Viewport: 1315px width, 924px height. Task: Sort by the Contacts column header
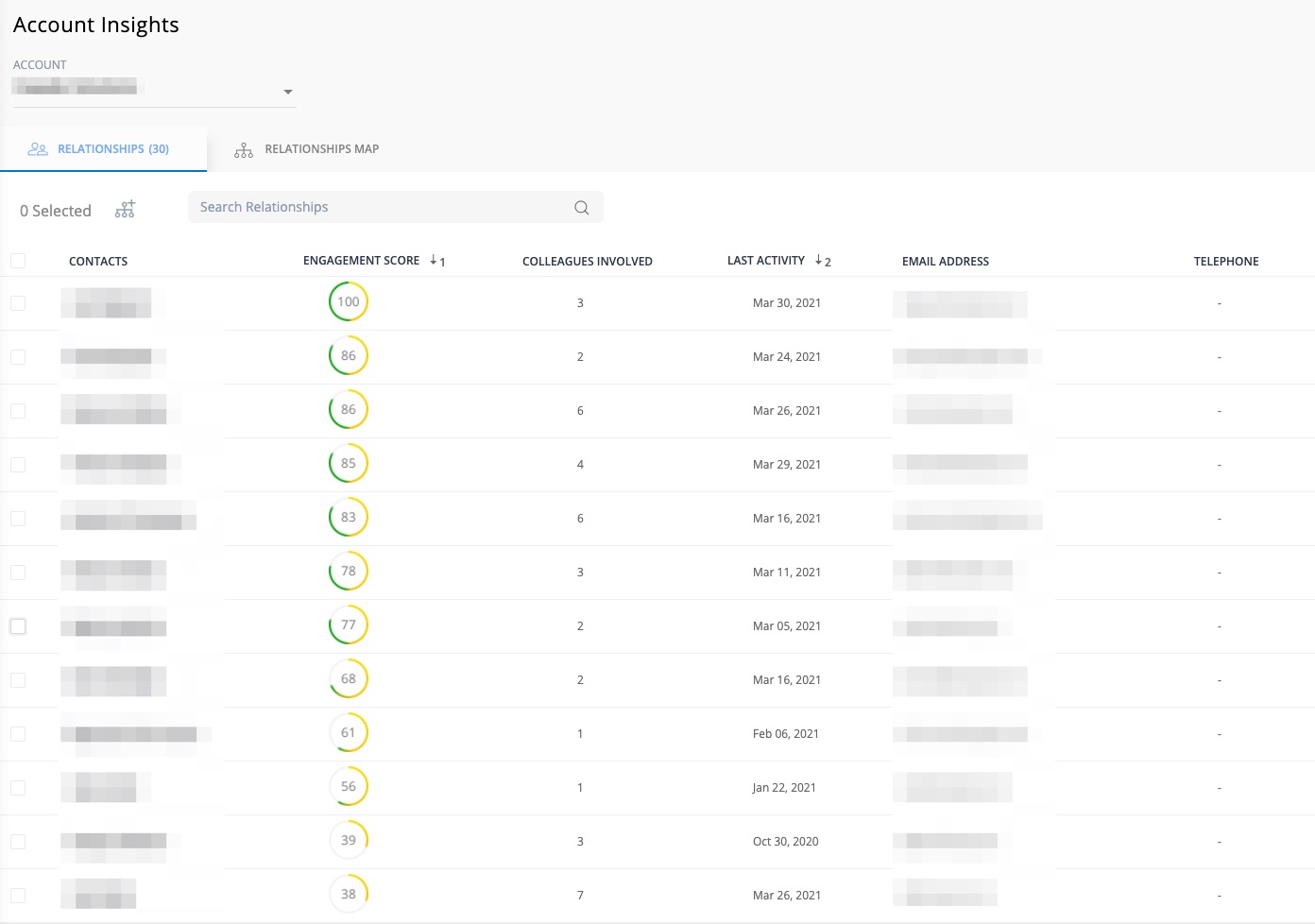coord(98,262)
